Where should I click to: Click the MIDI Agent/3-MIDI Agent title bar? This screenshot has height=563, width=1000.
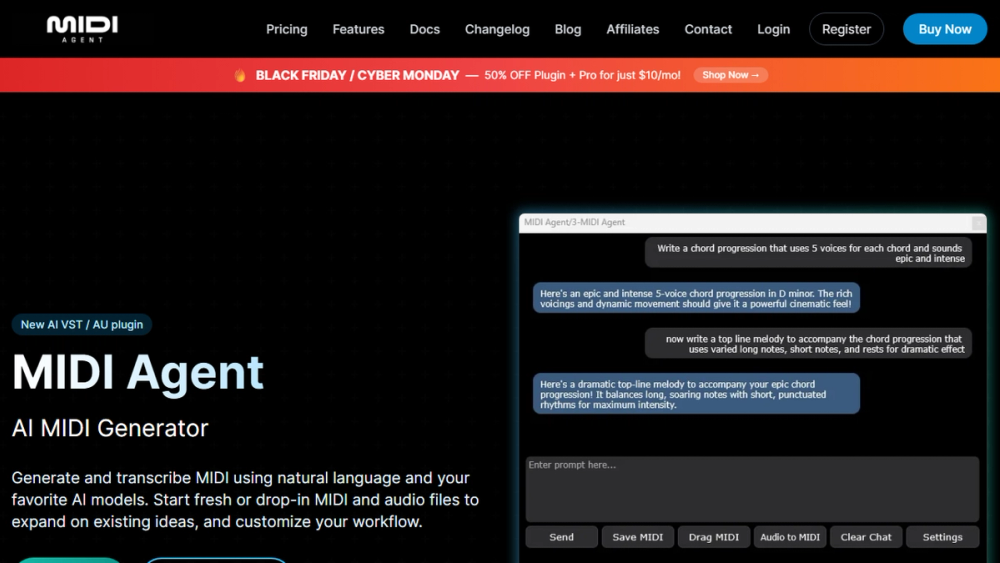pos(752,223)
